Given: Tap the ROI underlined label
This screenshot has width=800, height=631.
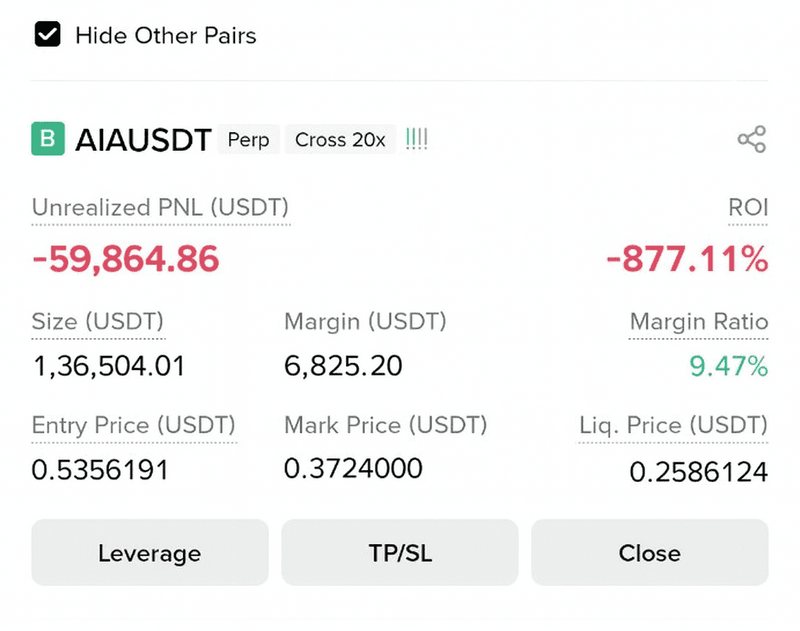Looking at the screenshot, I should point(748,208).
